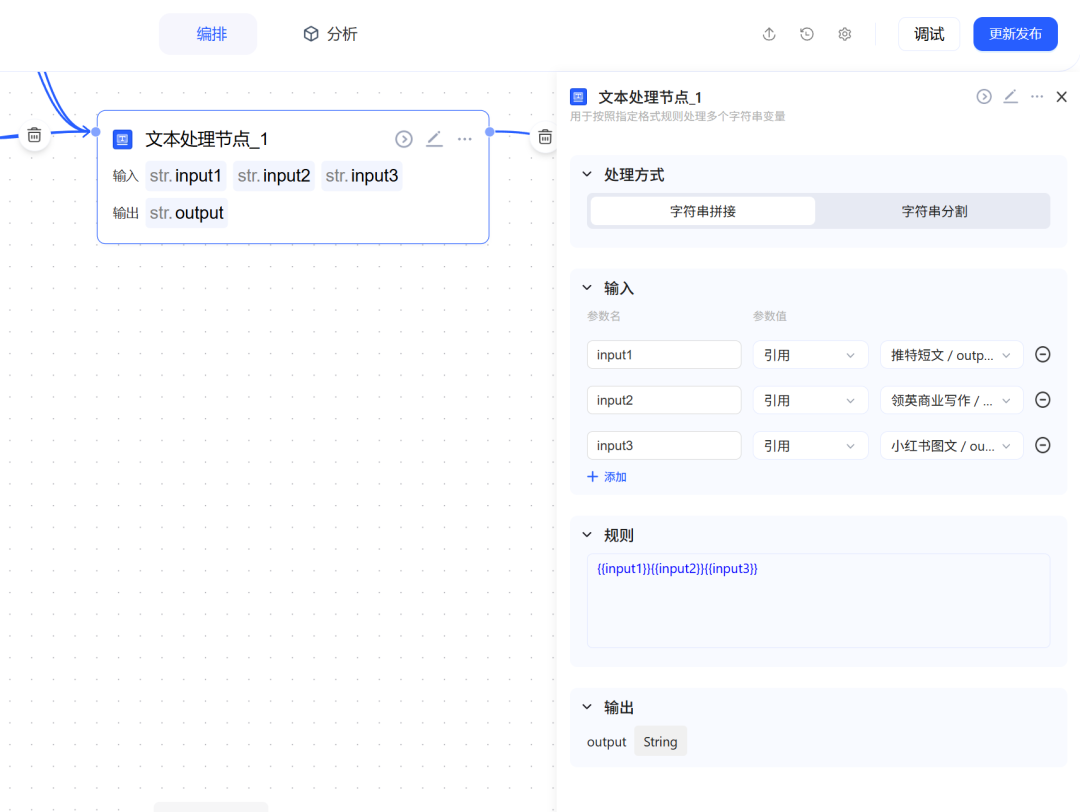The height and width of the screenshot is (812, 1080).
Task: Open 推特短文 / outp... value dropdown
Action: coord(951,355)
